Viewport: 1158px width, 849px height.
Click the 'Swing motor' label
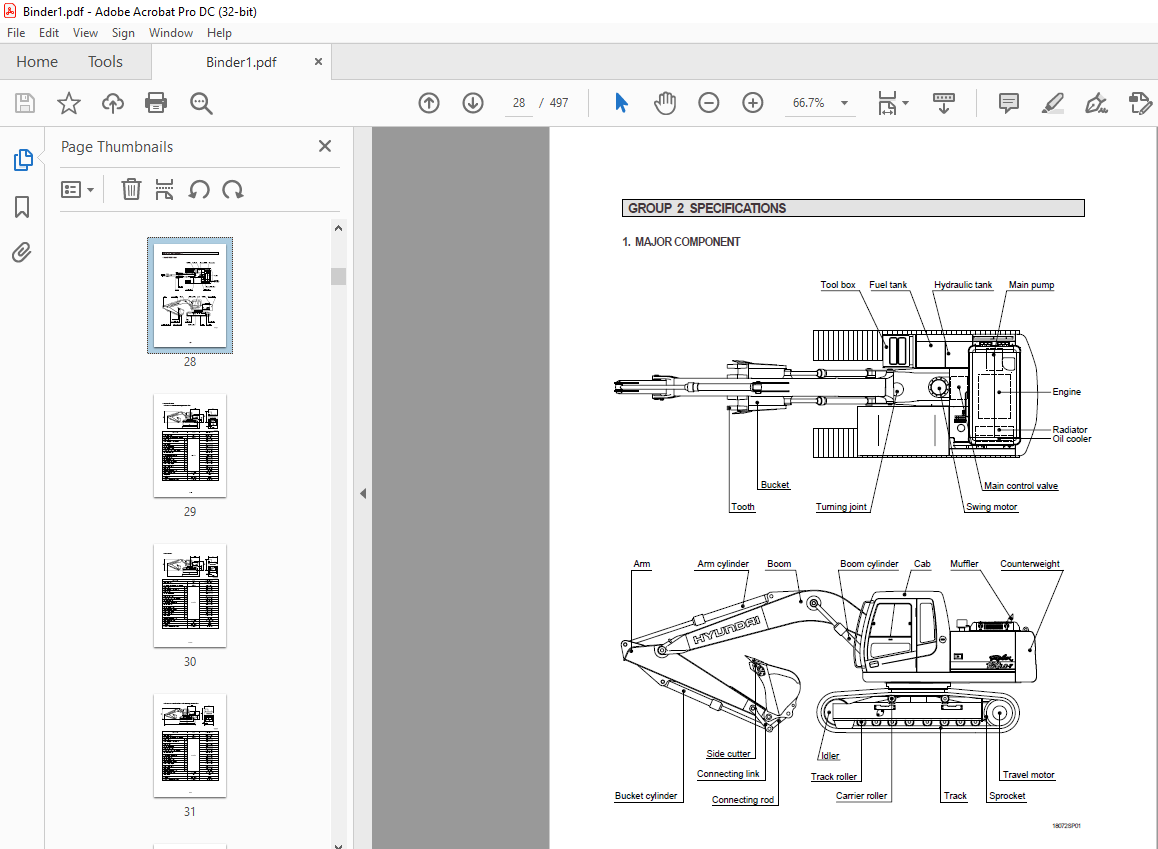pyautogui.click(x=991, y=506)
